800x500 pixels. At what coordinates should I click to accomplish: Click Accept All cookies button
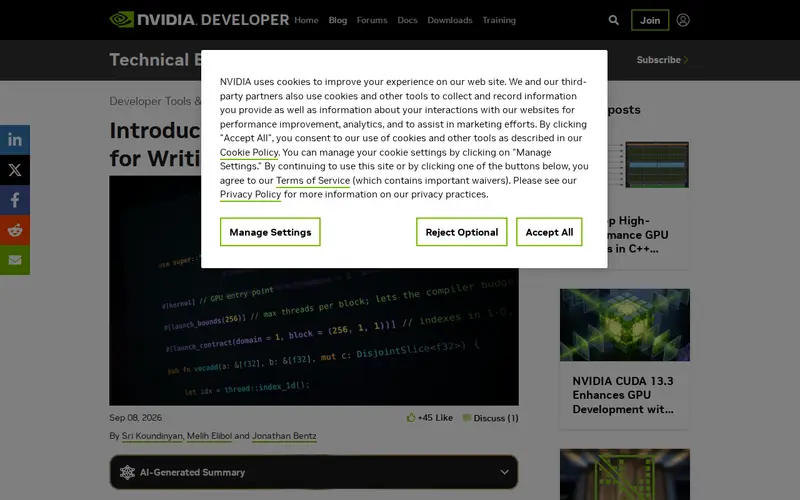(x=549, y=232)
